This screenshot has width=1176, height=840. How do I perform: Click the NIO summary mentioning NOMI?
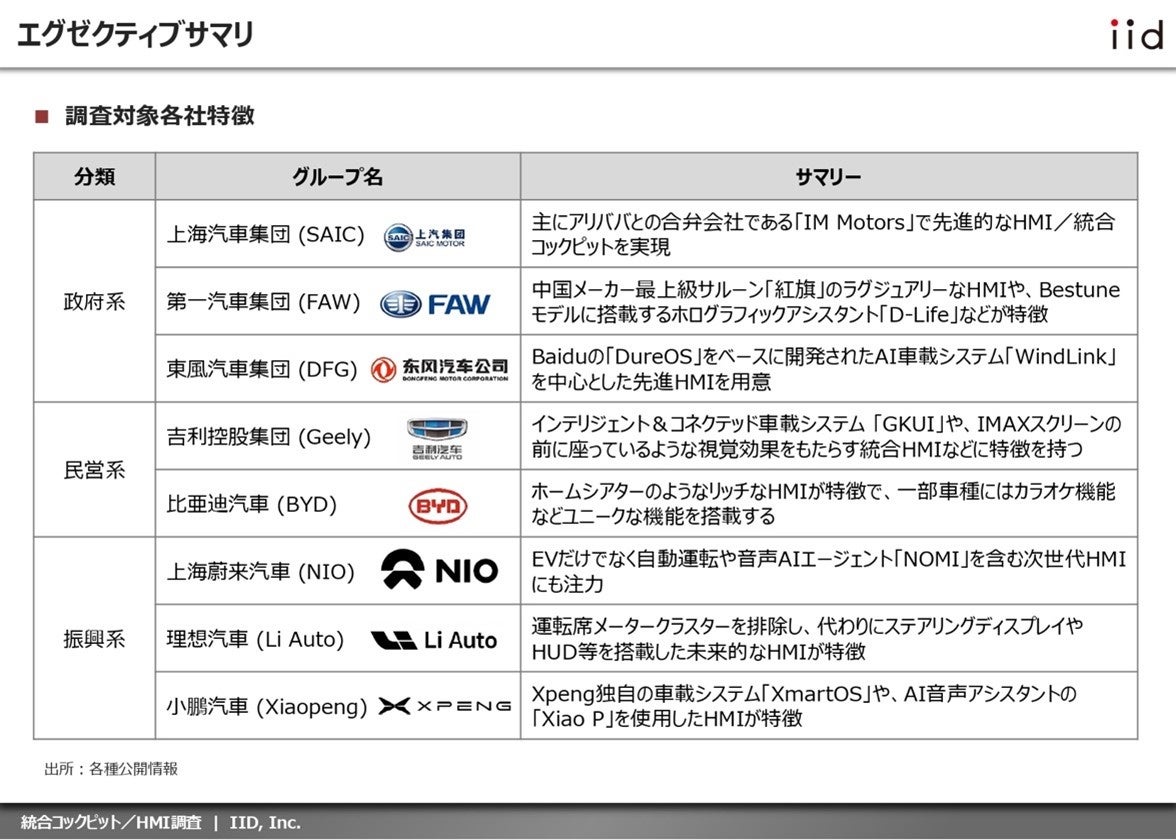pyautogui.click(x=829, y=572)
